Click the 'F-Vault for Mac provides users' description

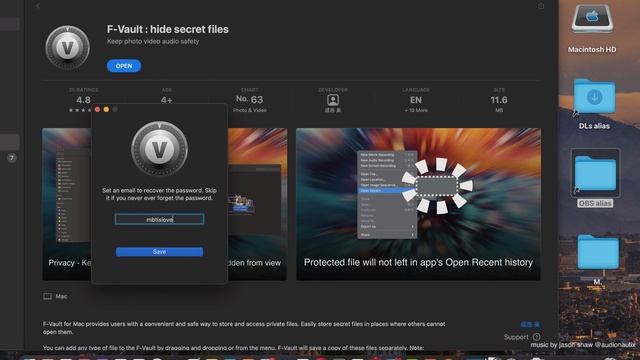244,328
